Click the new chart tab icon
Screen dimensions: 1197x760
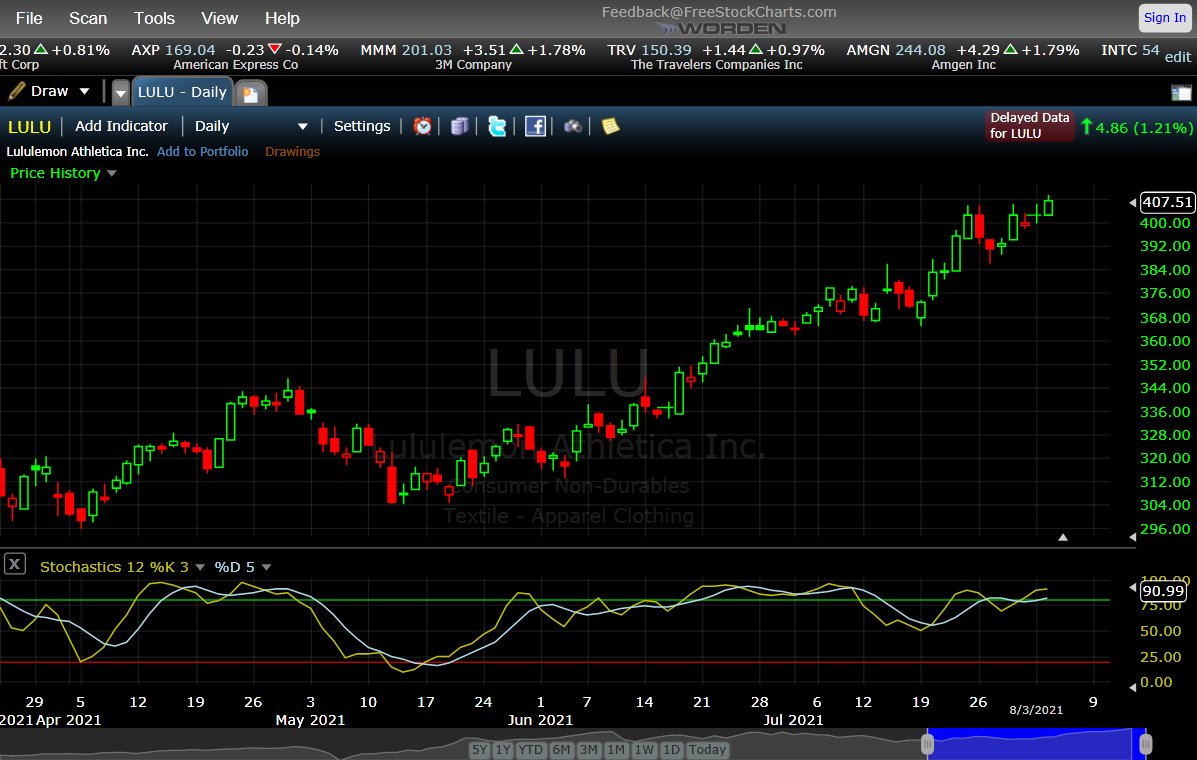(250, 94)
